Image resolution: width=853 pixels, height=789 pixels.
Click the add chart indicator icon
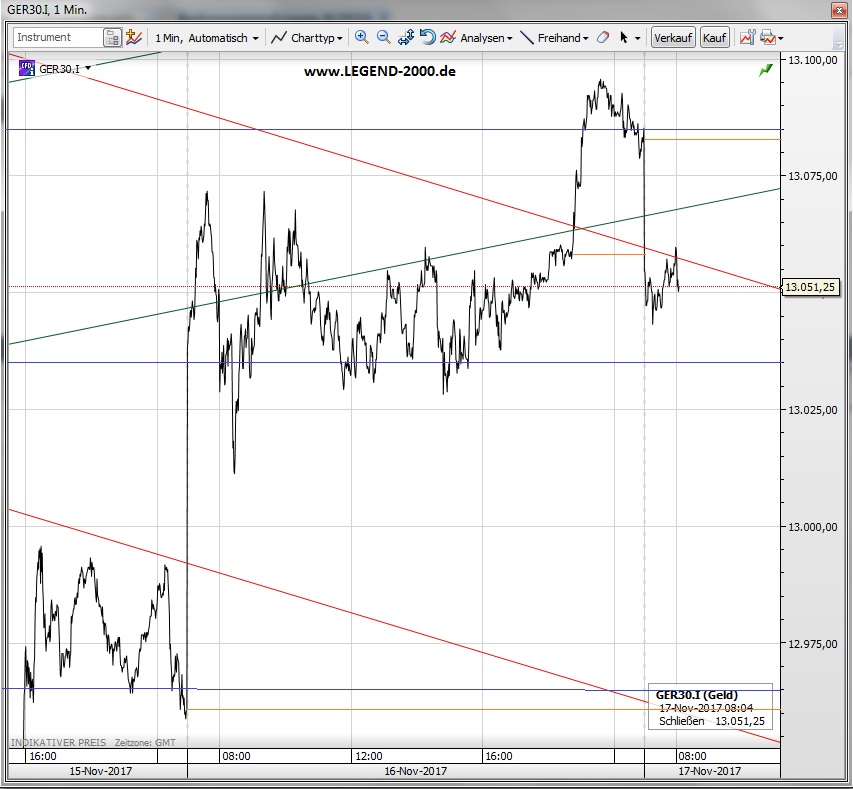[134, 37]
